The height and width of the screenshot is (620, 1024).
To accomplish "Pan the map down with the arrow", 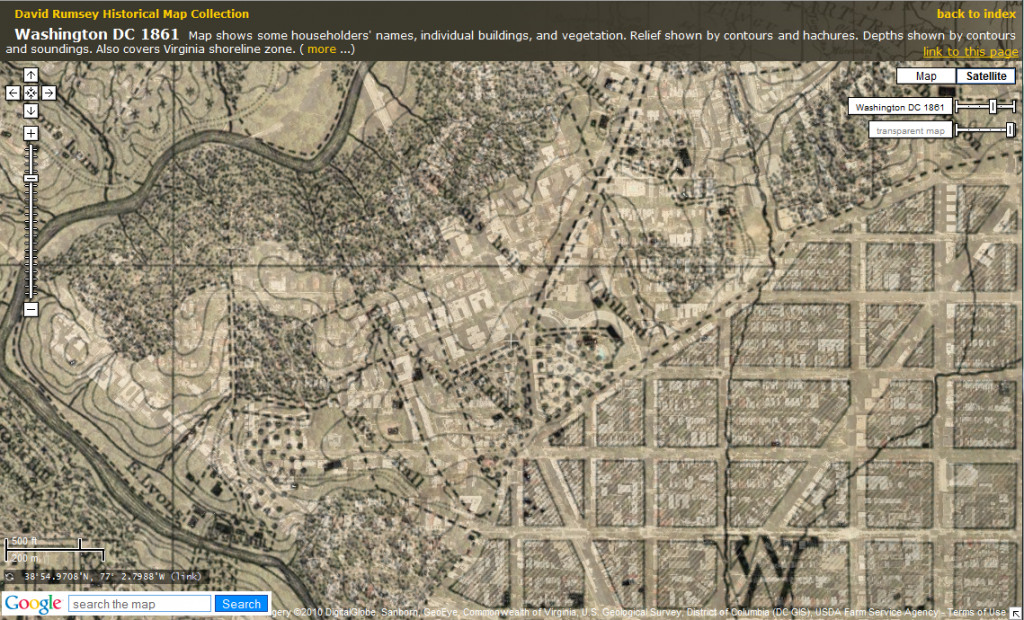I will coord(31,110).
